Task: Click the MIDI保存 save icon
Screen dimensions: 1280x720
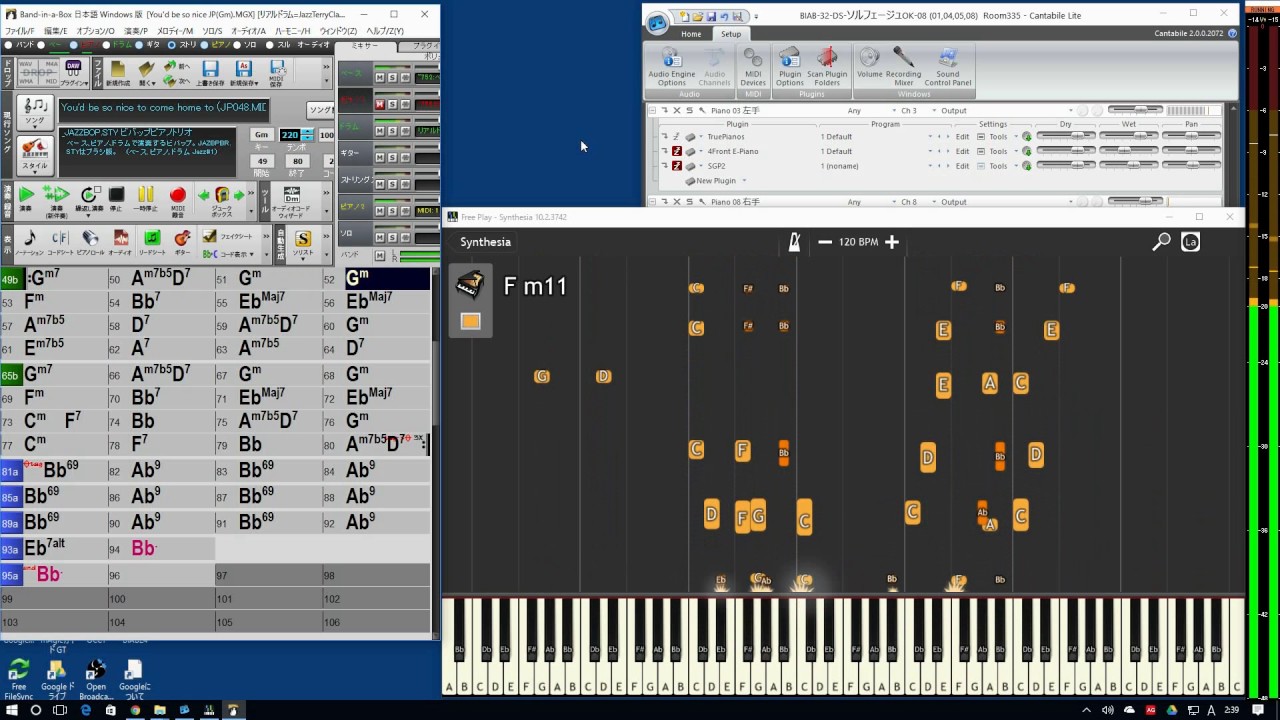Action: pyautogui.click(x=277, y=72)
